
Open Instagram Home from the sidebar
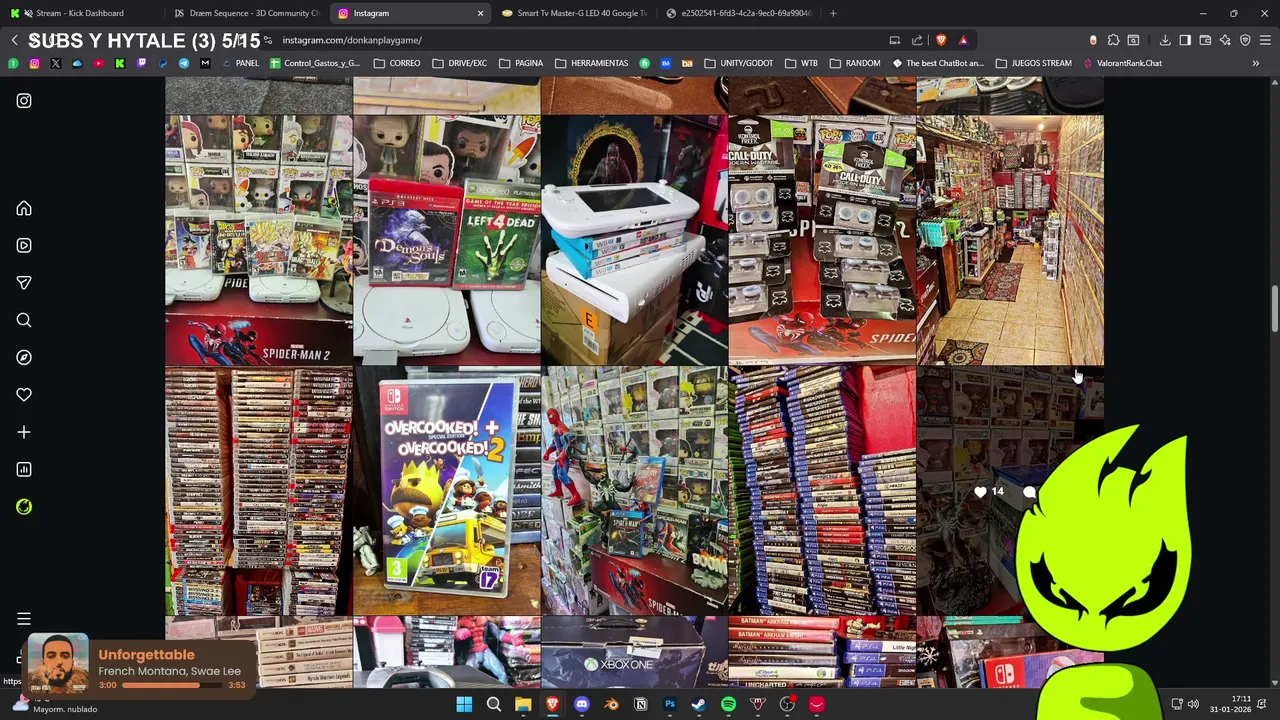click(24, 208)
